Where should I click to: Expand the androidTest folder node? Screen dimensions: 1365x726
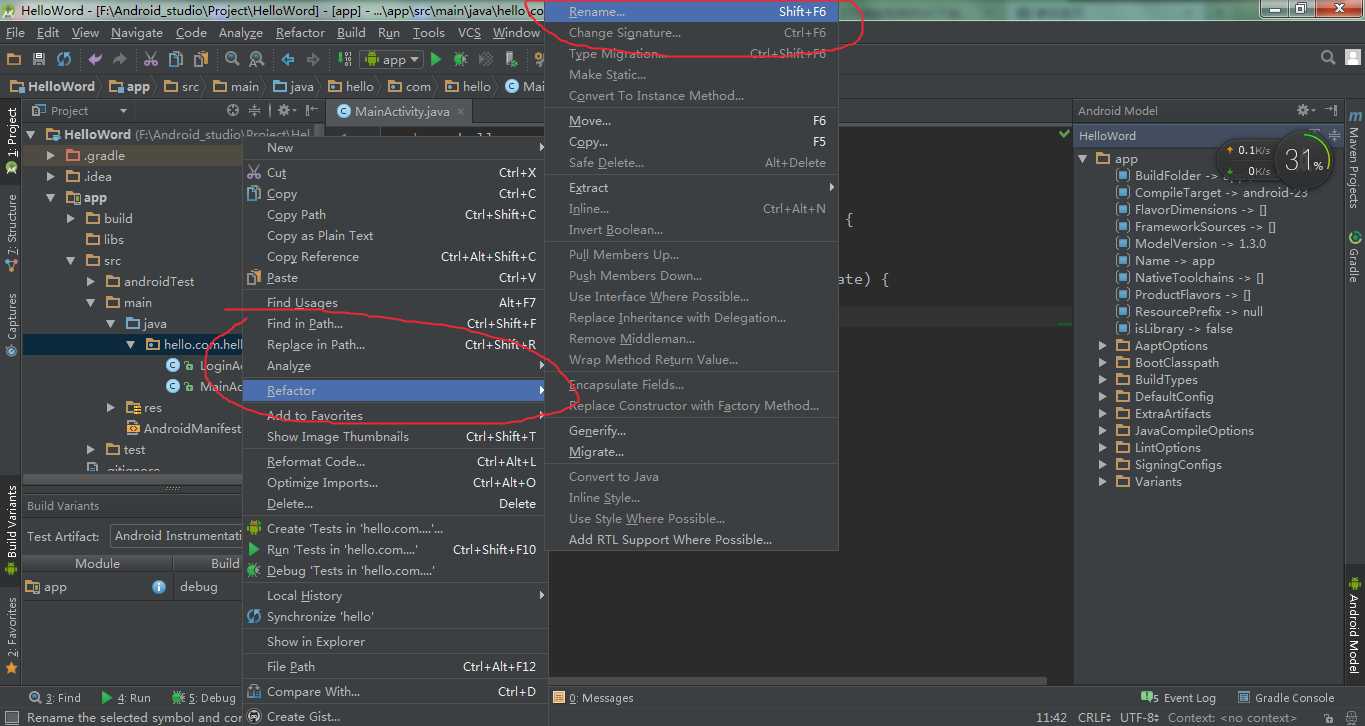[x=91, y=282]
